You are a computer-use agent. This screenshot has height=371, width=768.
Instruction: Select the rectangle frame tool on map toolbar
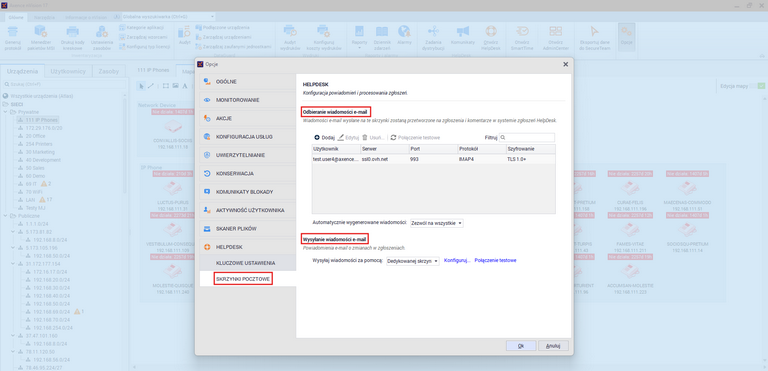[166, 86]
